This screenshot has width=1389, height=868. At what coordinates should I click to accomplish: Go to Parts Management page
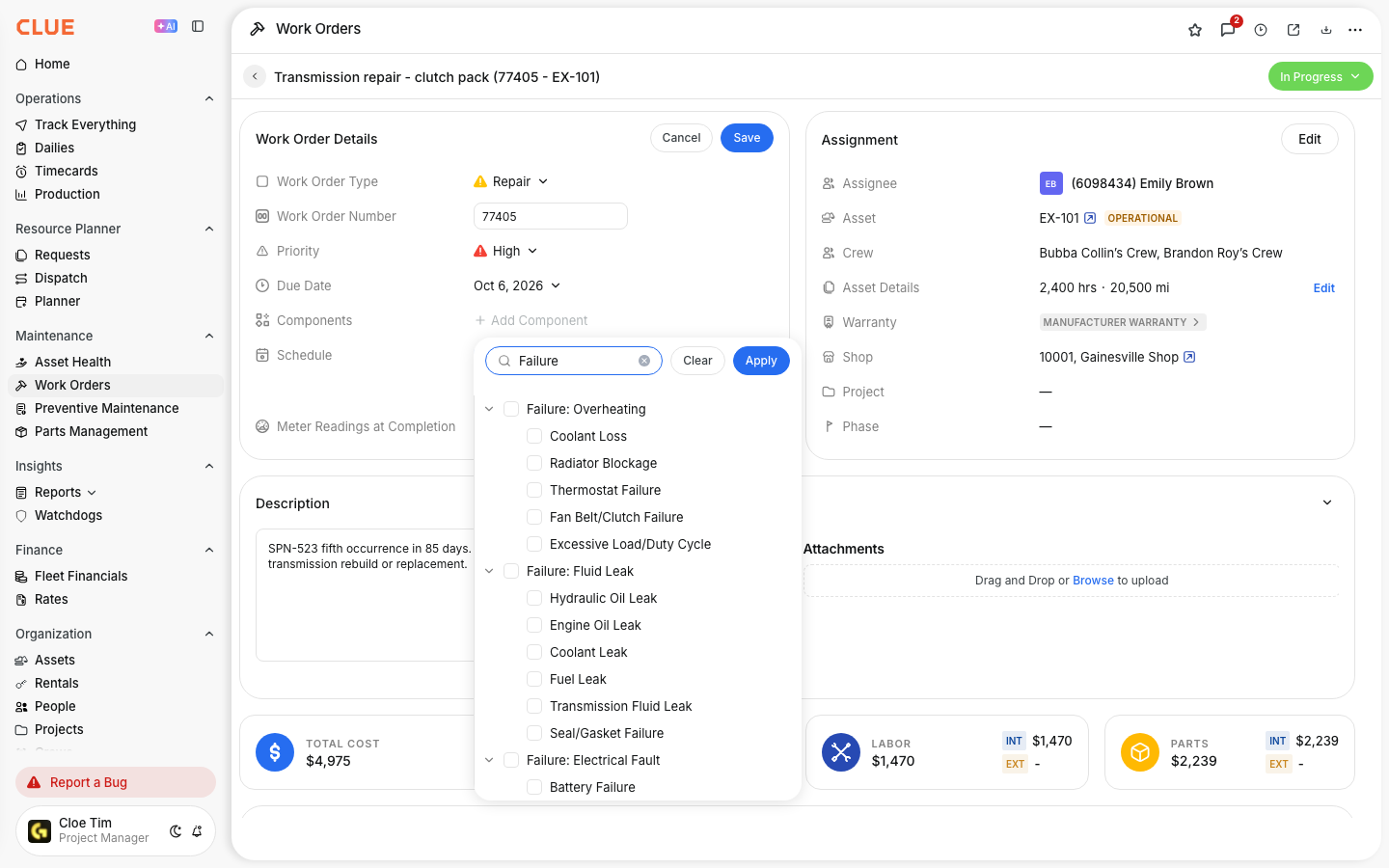(x=91, y=431)
